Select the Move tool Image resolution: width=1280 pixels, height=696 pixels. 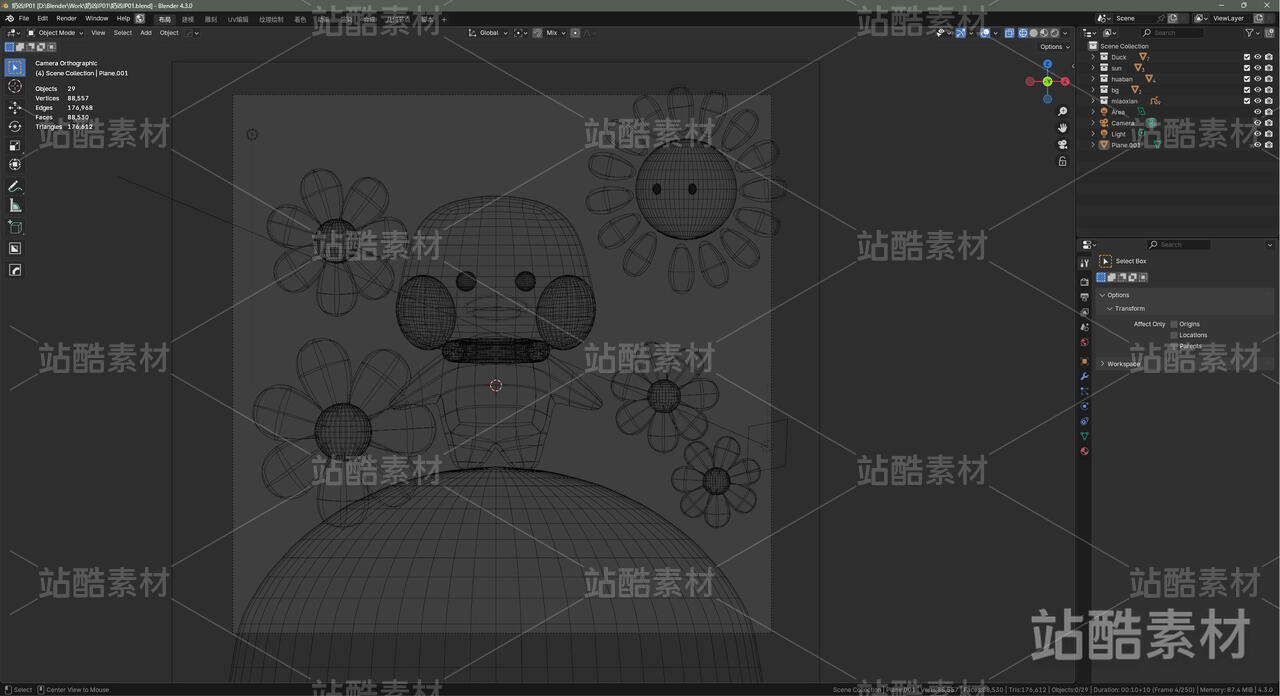(15, 107)
